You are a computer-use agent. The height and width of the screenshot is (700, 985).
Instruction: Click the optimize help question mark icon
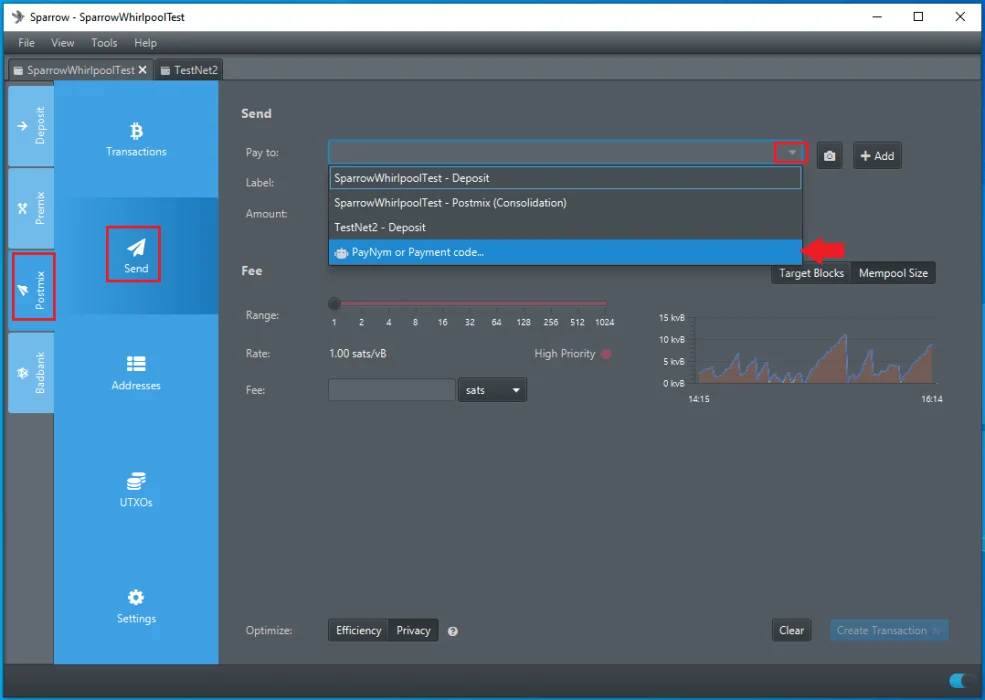pos(453,631)
